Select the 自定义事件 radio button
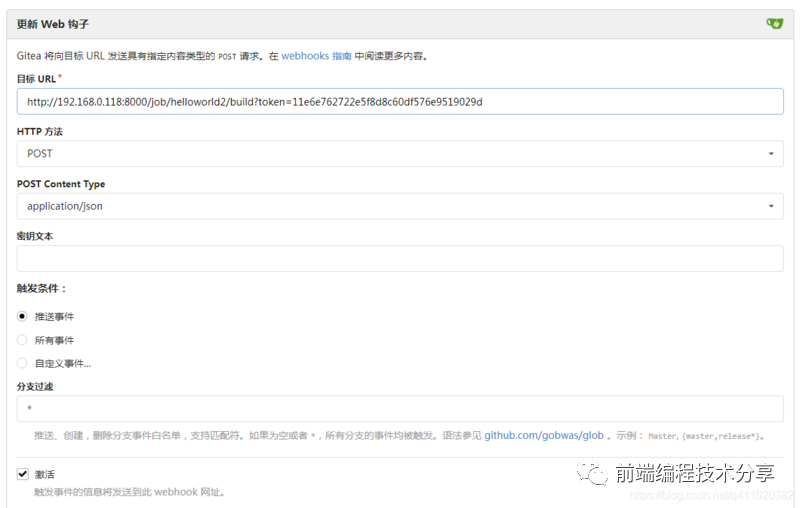The width and height of the screenshot is (800, 508). 22,363
